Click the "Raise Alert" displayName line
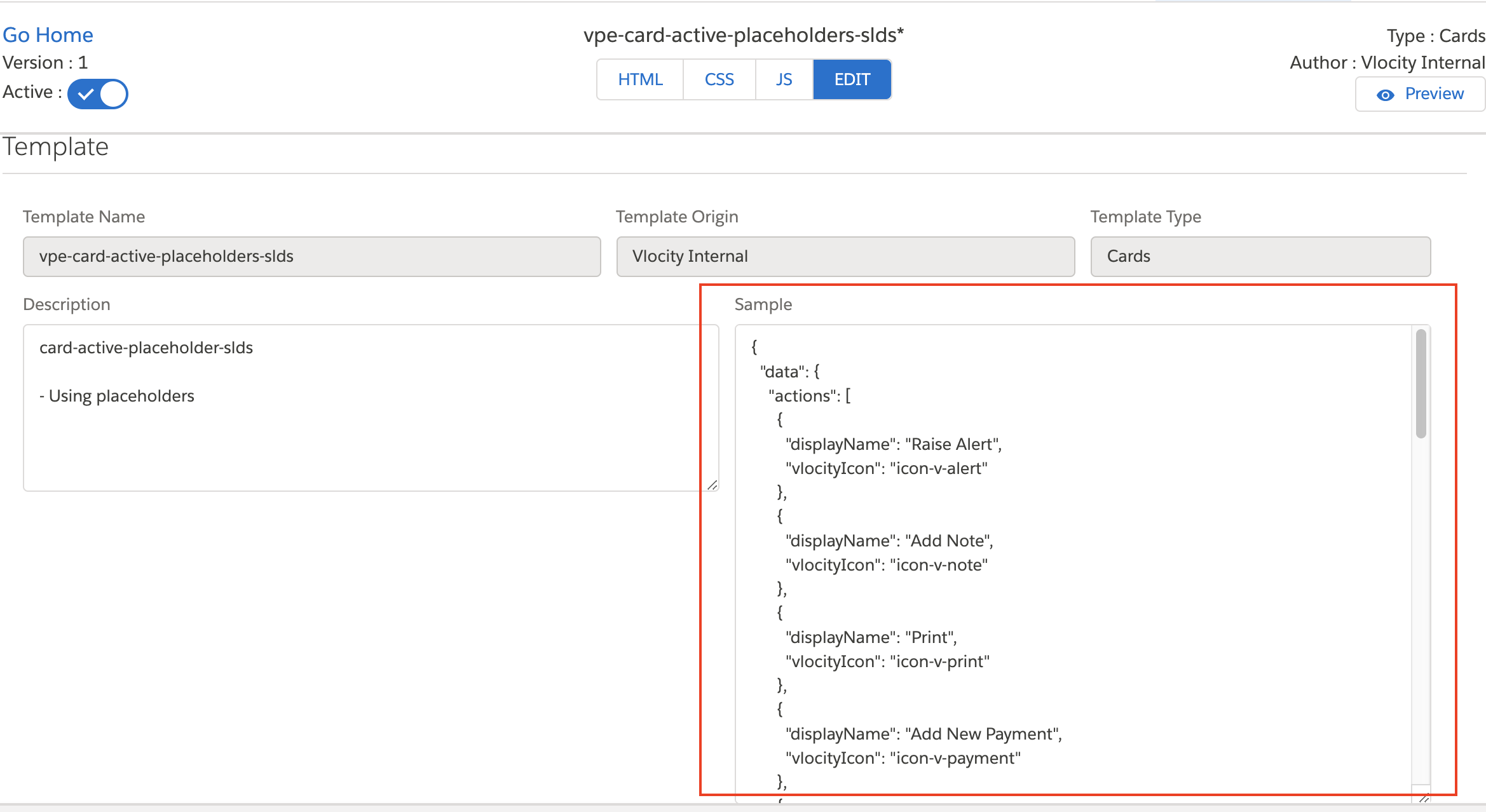Viewport: 1486px width, 812px height. point(894,444)
